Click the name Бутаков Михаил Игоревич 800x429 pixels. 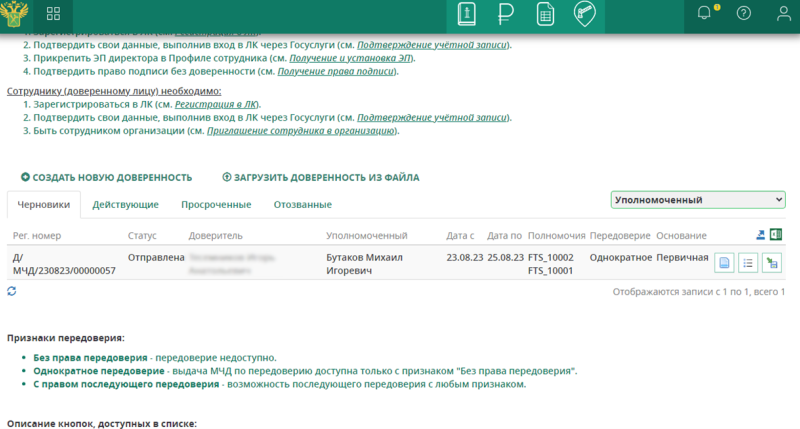click(364, 264)
